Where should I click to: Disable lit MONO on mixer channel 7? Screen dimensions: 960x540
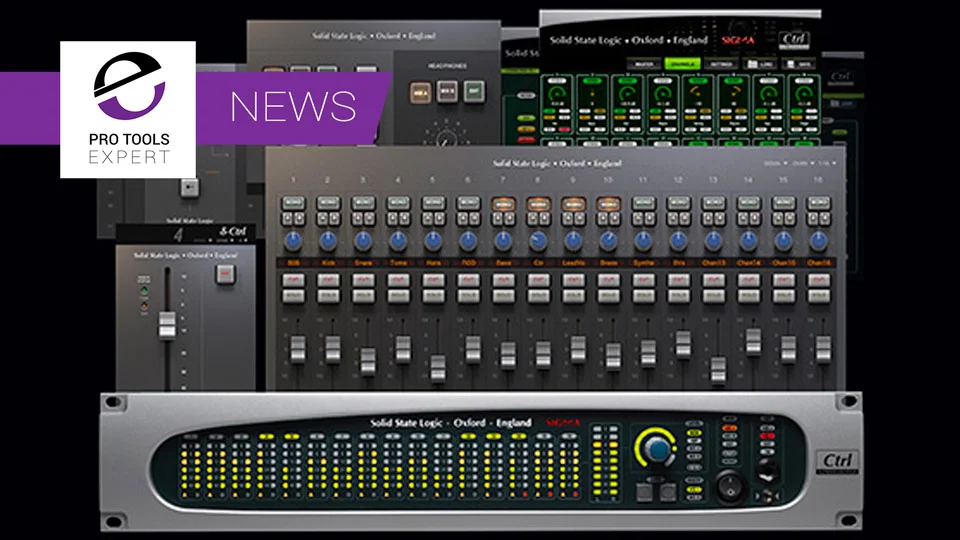click(x=503, y=203)
